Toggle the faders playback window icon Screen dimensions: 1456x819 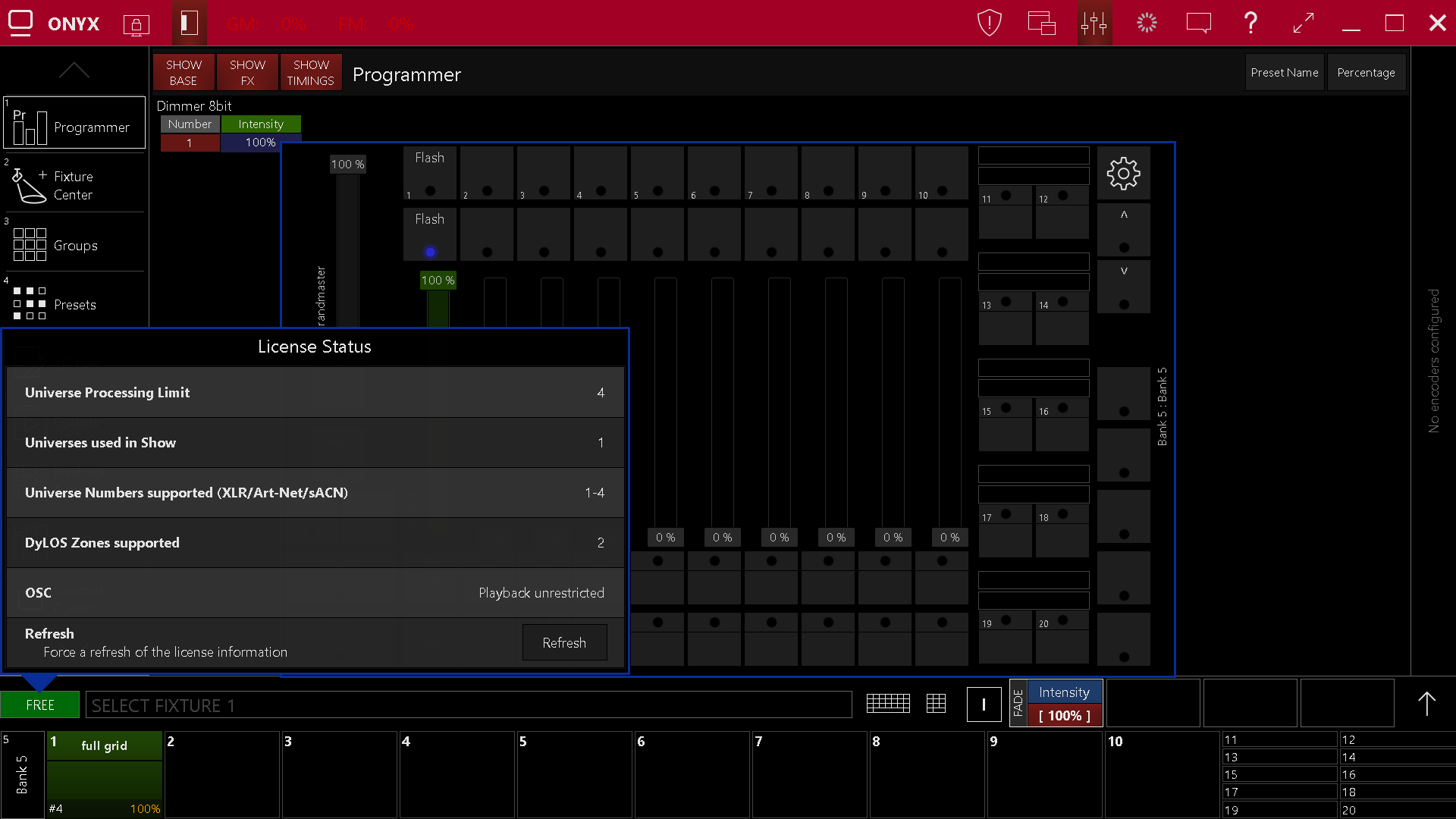tap(1094, 23)
